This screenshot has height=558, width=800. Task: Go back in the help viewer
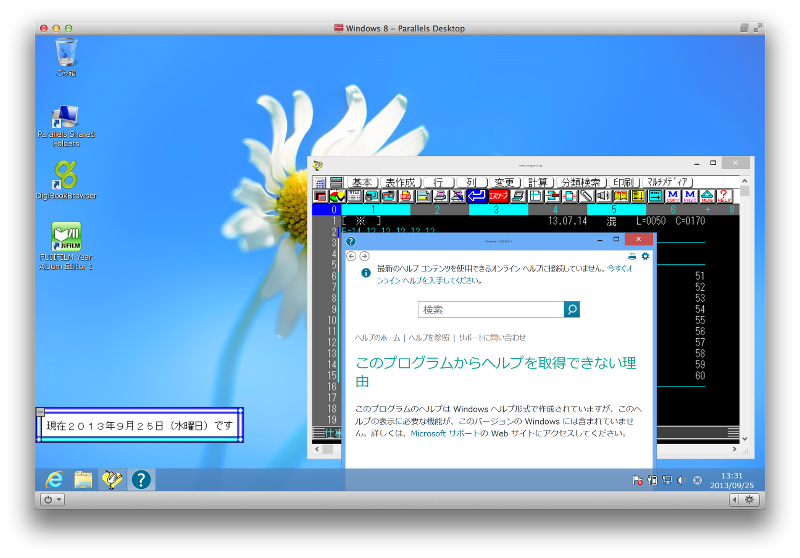click(351, 256)
